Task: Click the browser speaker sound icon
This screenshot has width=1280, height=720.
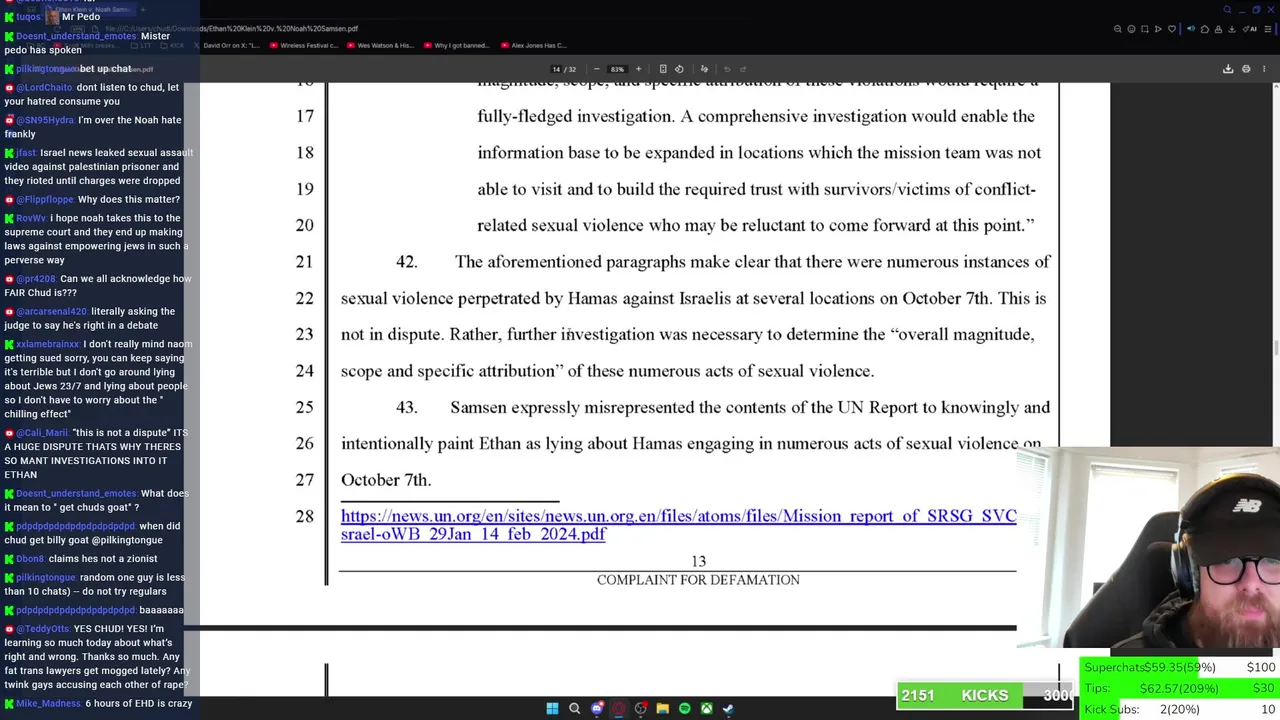Action: [x=1191, y=29]
